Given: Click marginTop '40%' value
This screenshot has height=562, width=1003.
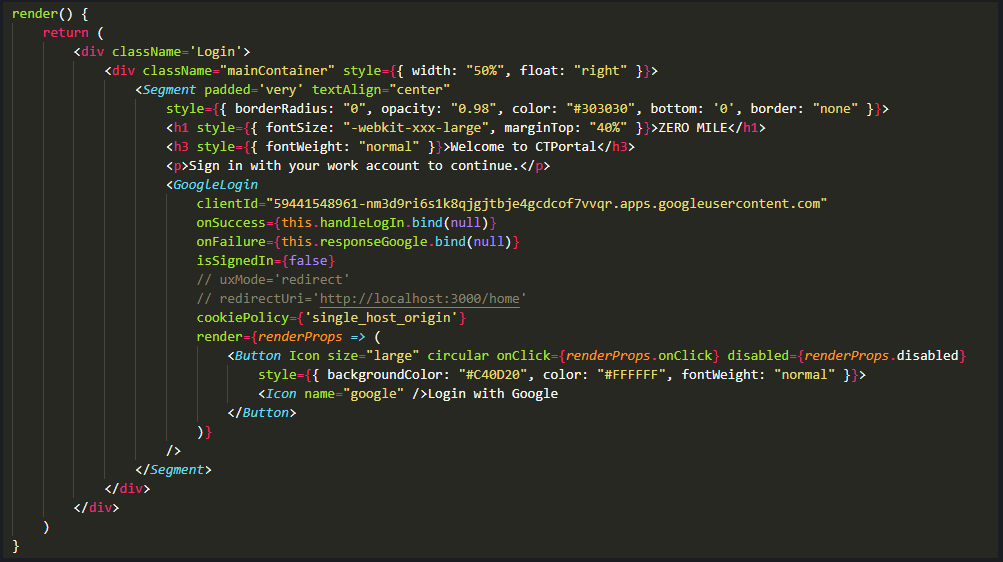Looking at the screenshot, I should point(608,128).
